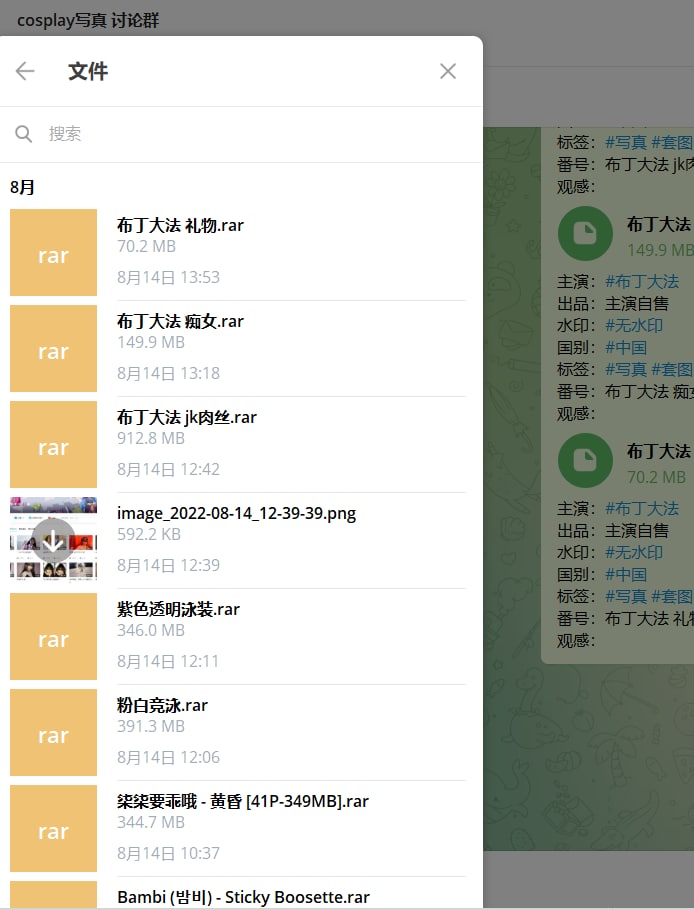Image resolution: width=694 pixels, height=910 pixels.
Task: Click the 8月 month header
Action: 23,187
